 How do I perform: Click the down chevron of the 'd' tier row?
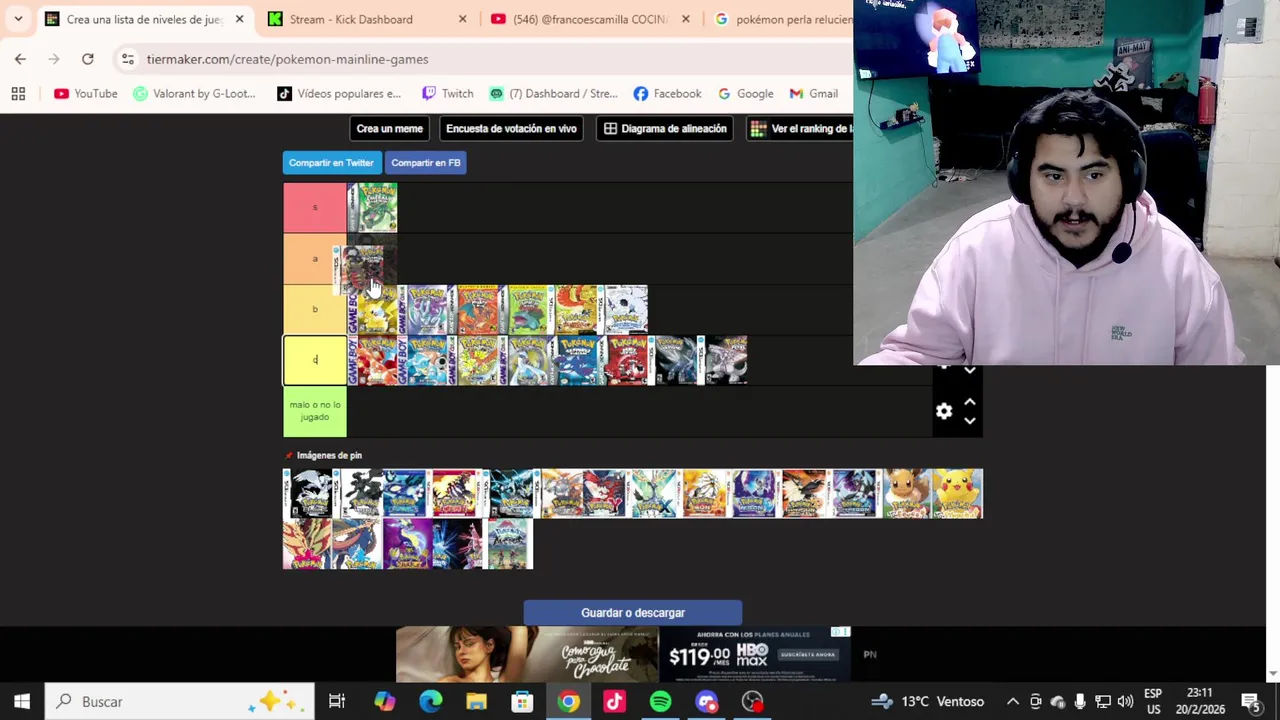969,370
